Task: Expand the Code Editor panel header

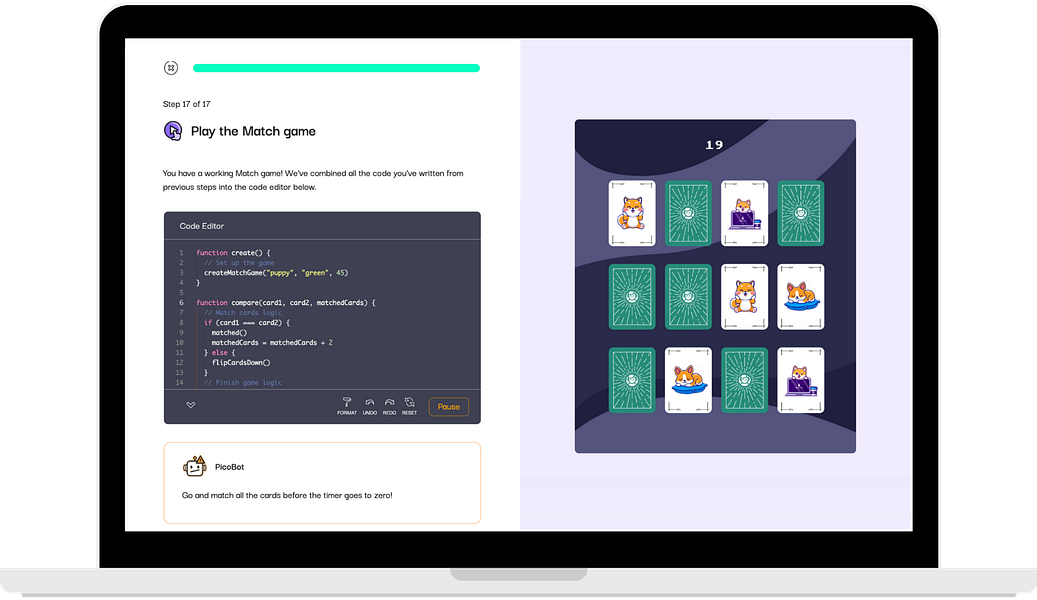Action: (322, 225)
